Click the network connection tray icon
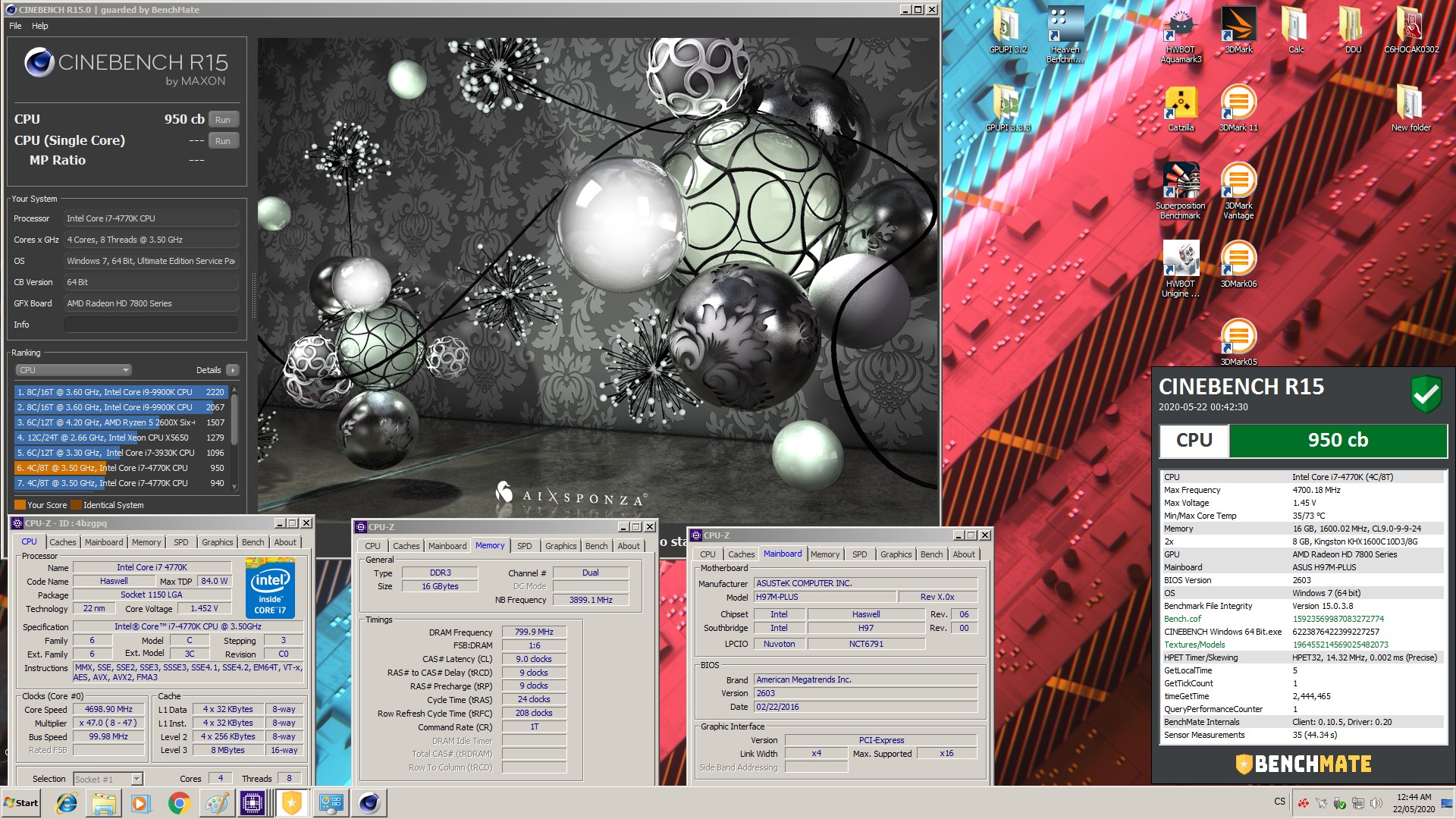Viewport: 1456px width, 819px height. coord(1357,803)
